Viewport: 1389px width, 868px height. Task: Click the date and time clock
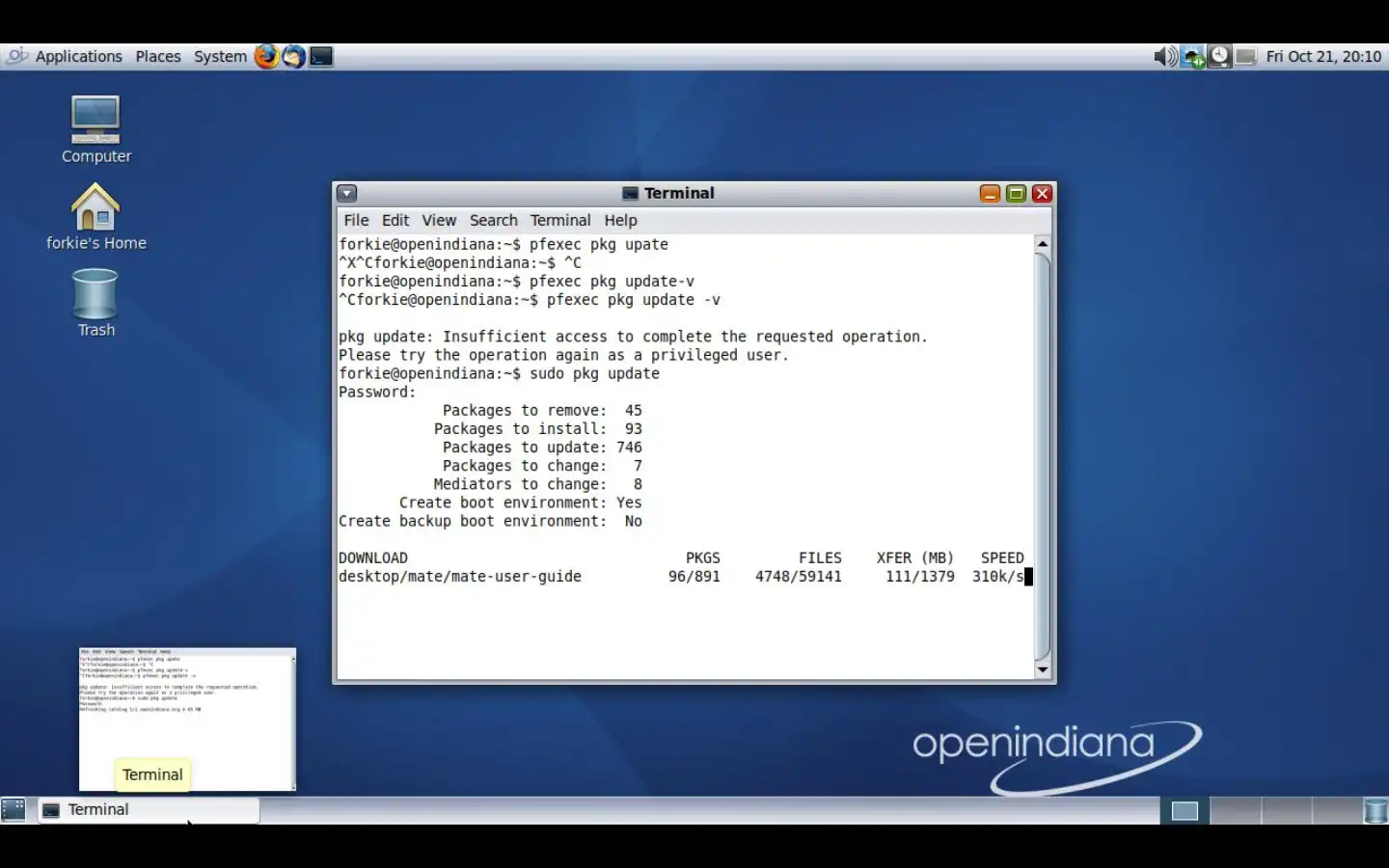[1323, 56]
